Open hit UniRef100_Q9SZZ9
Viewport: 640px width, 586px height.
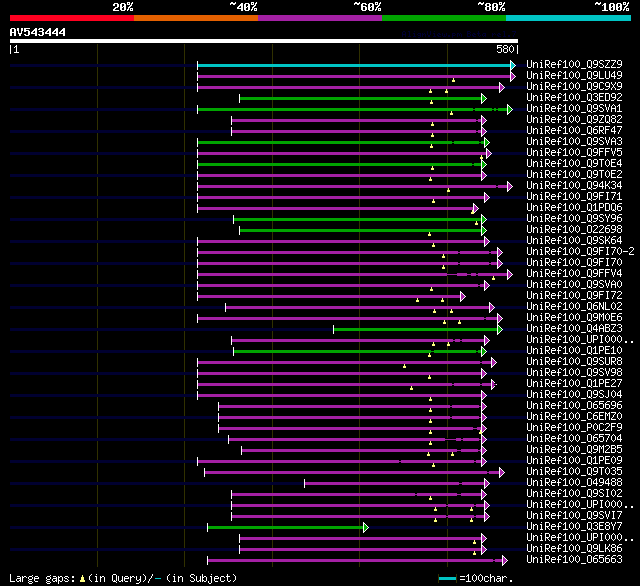(574, 64)
